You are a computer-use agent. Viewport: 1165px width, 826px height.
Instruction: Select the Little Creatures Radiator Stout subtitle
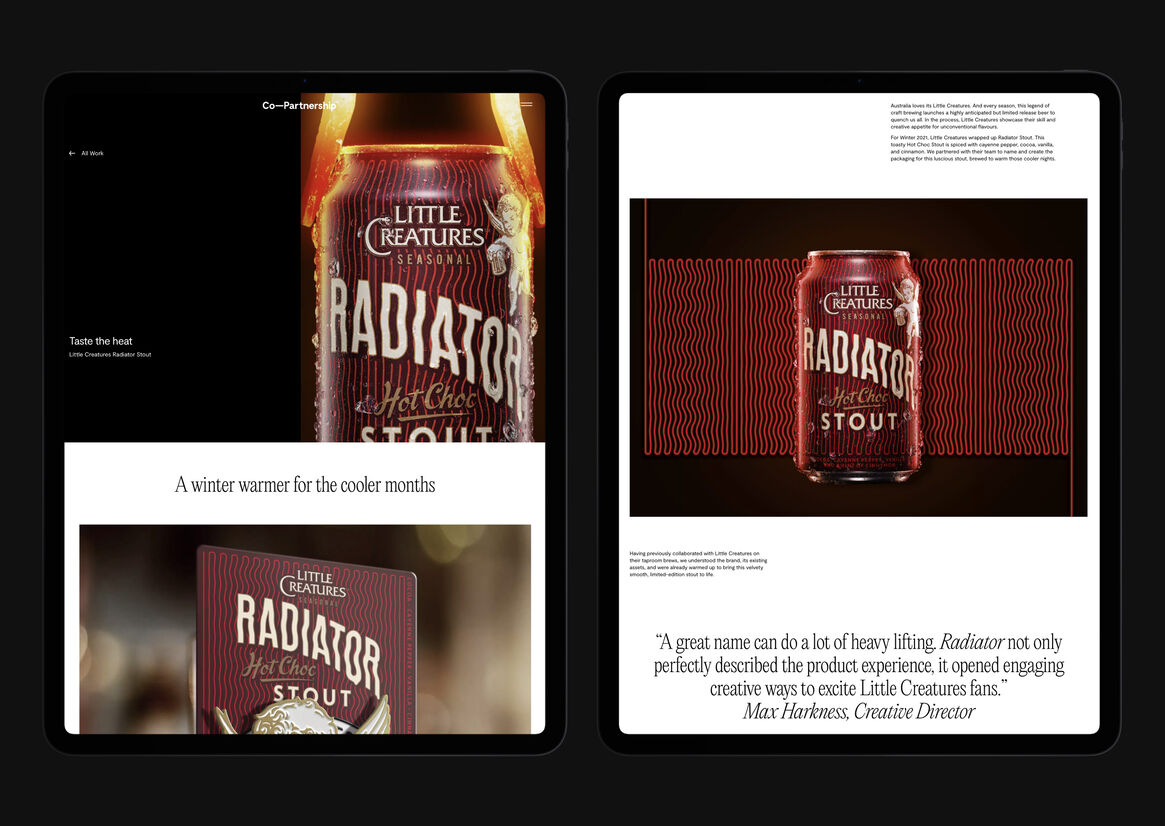pyautogui.click(x=110, y=355)
